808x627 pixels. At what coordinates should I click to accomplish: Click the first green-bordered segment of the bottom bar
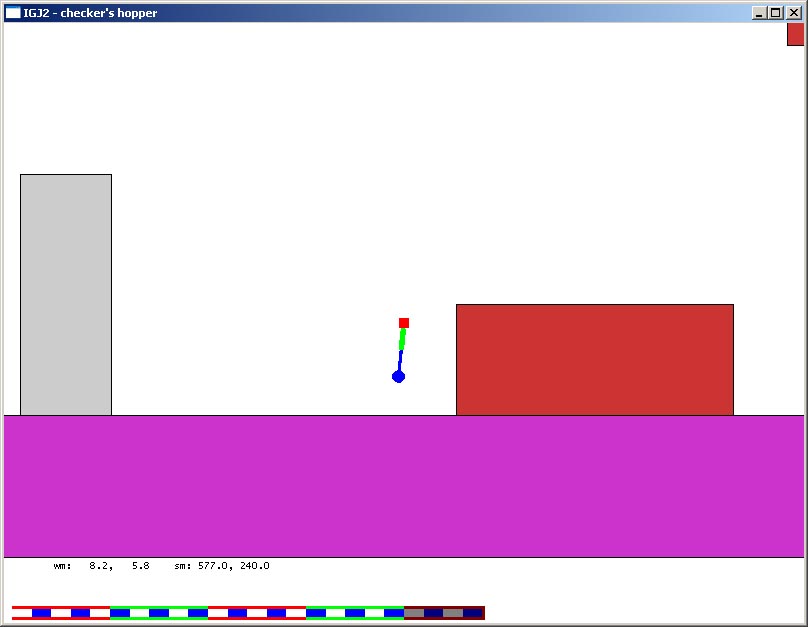tap(159, 613)
